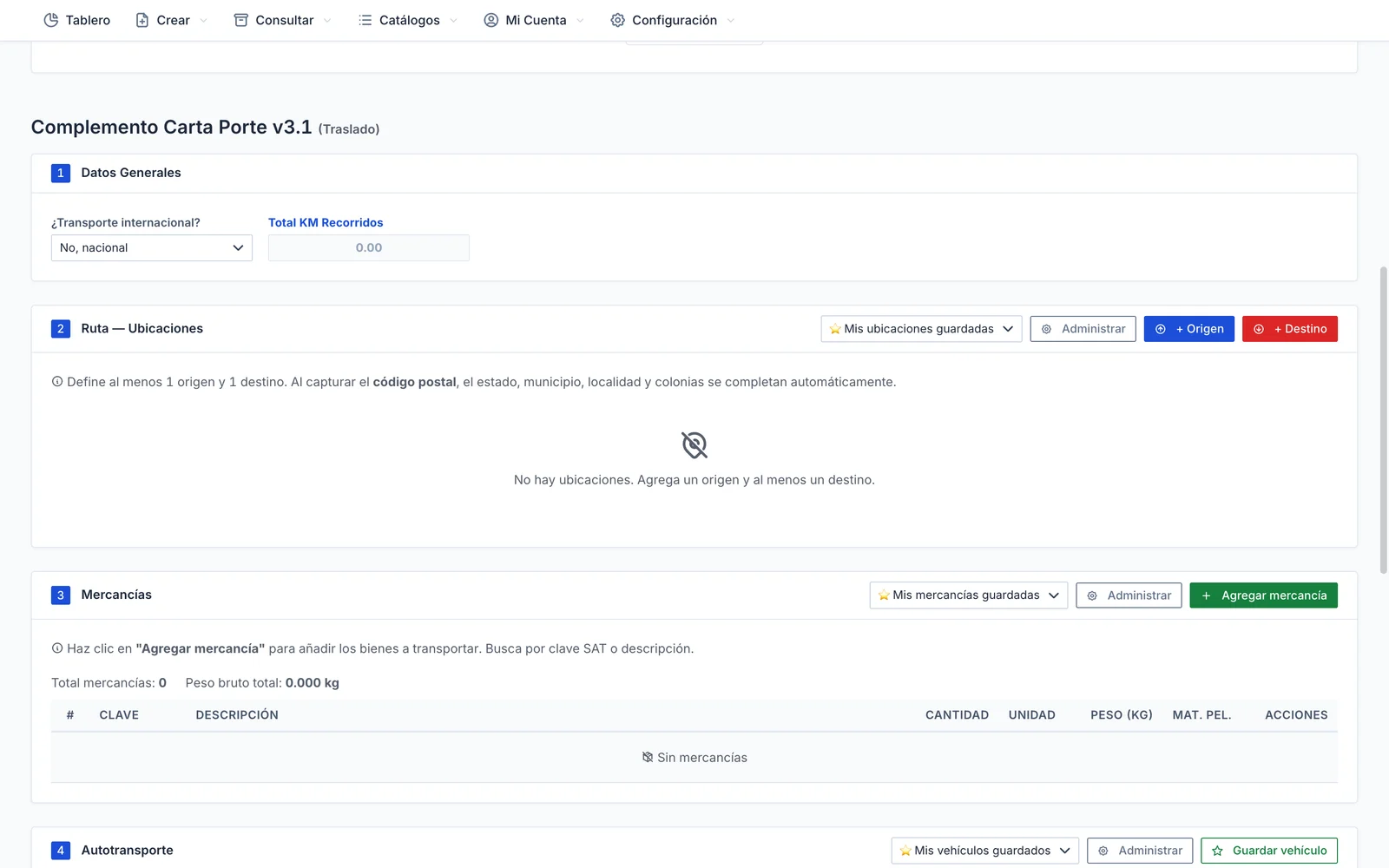Click the star icon in Guardar vehículo button
Screen dimensions: 1389x868
[1217, 851]
